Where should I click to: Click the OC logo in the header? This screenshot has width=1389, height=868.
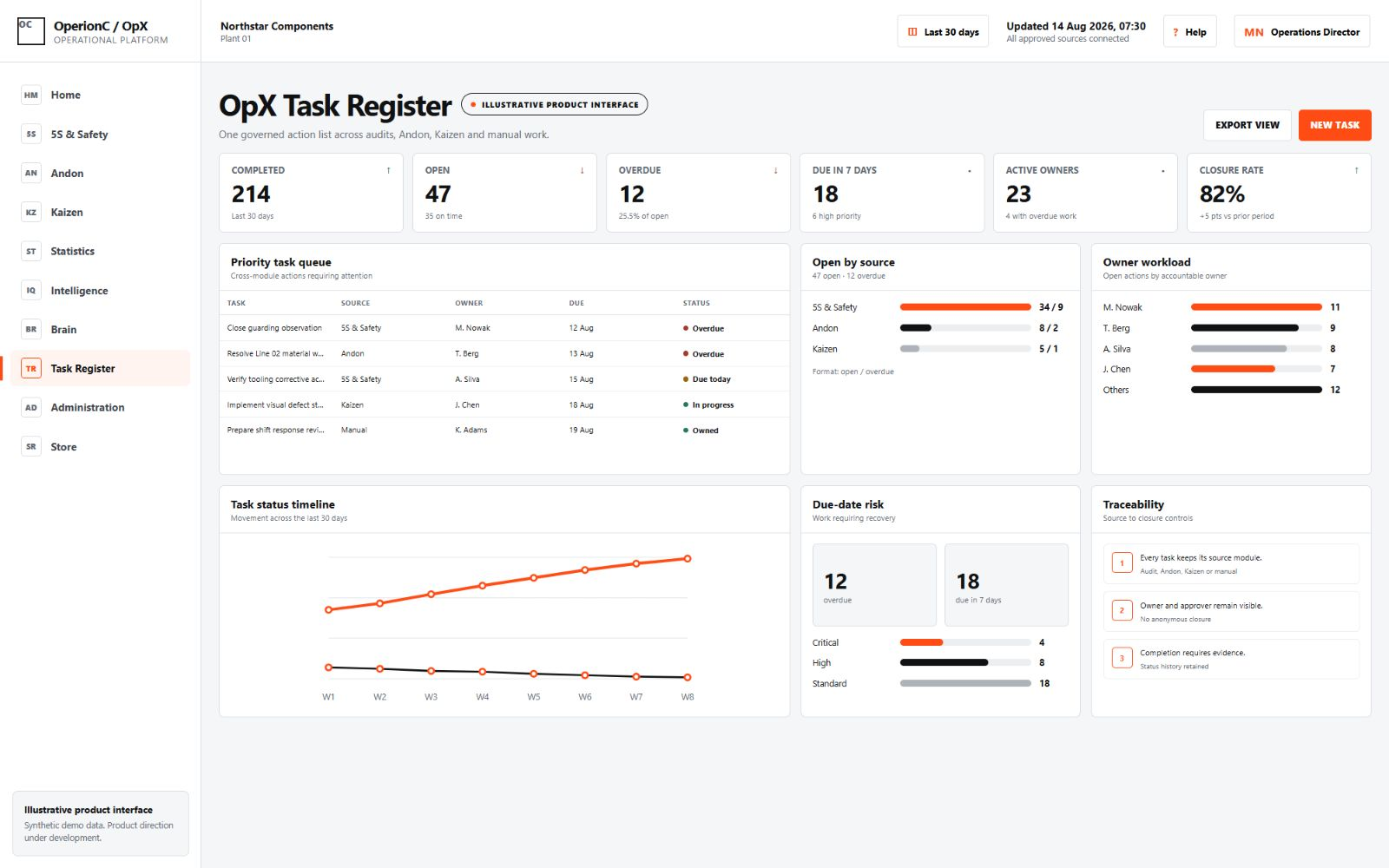pos(31,31)
